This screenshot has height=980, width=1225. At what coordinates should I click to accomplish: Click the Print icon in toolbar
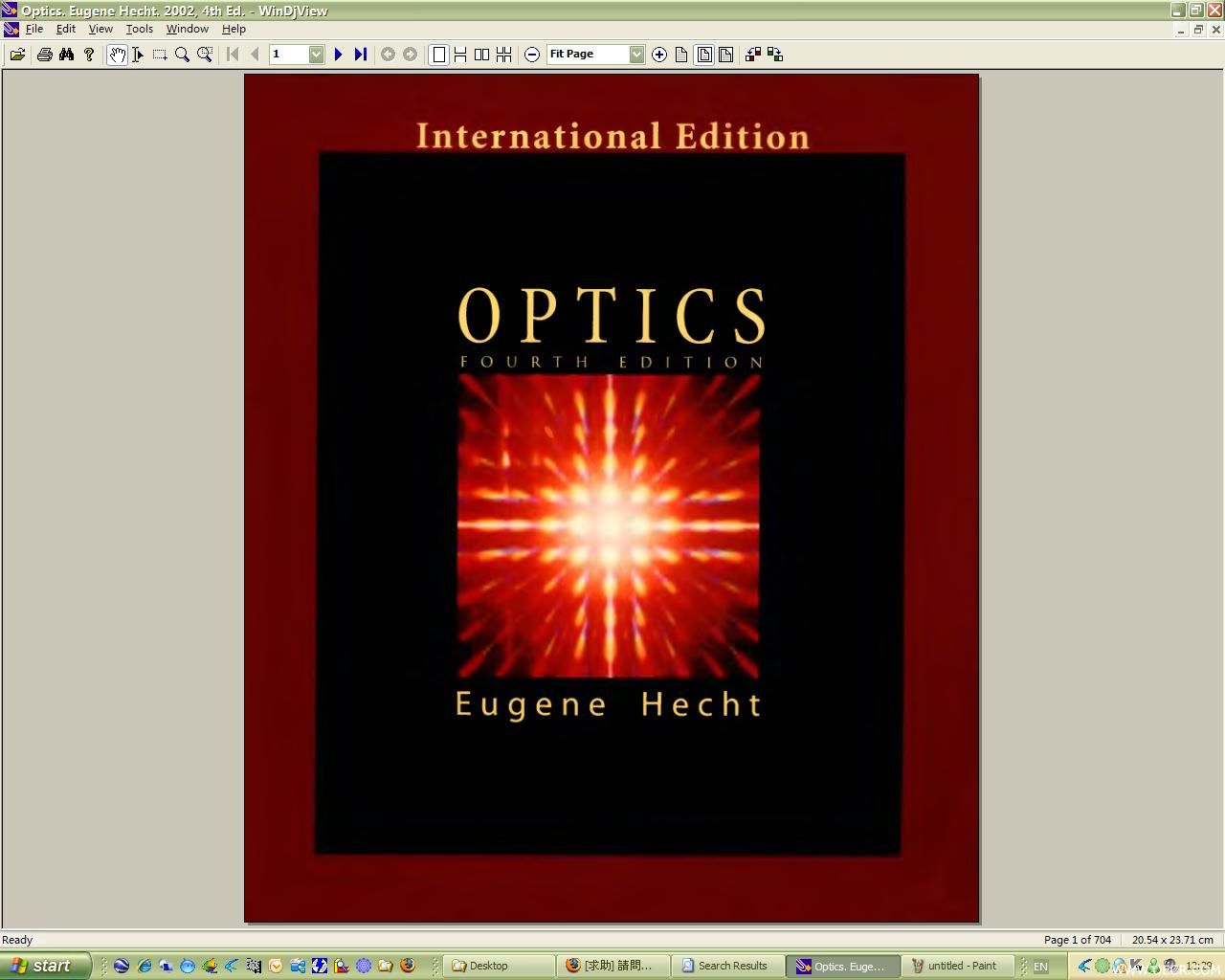point(44,55)
